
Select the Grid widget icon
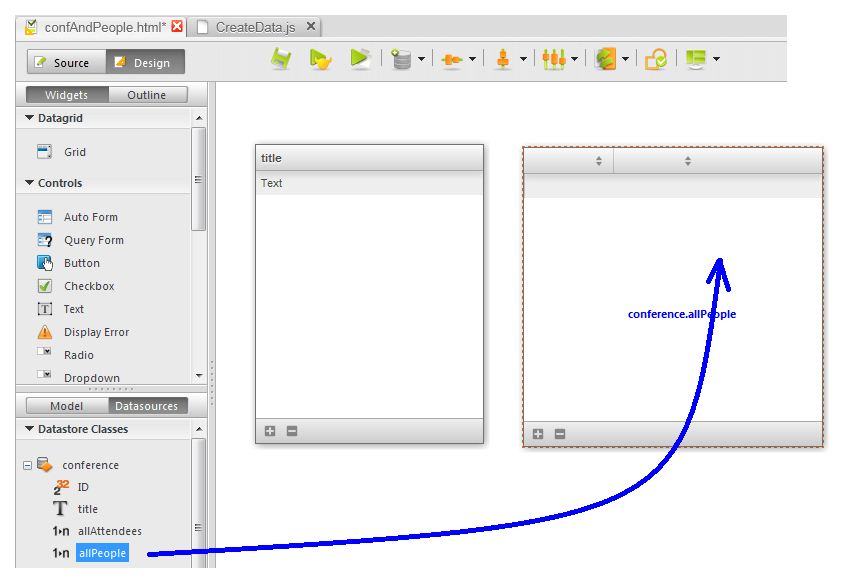(45, 152)
